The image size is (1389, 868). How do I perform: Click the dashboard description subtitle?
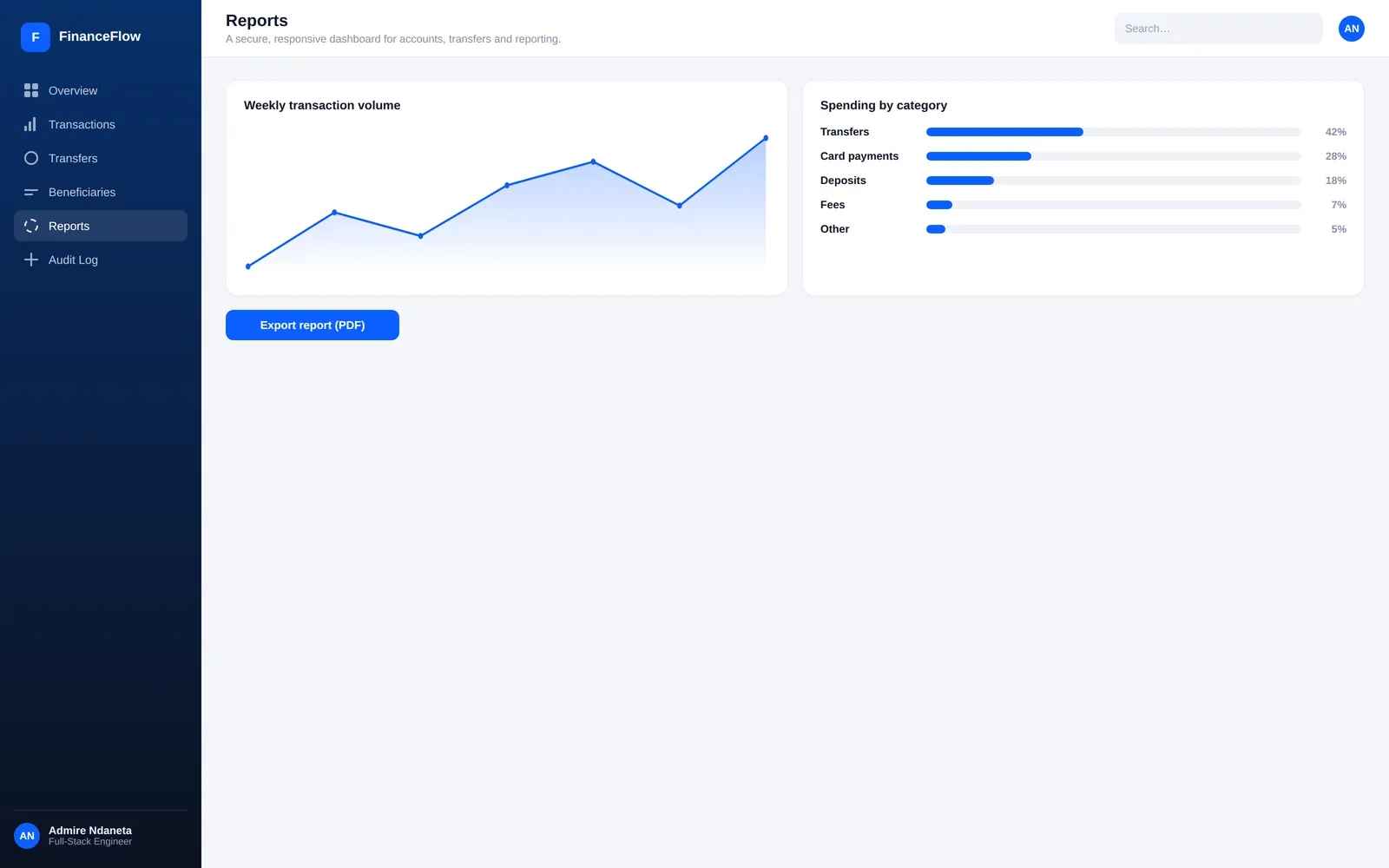[393, 39]
